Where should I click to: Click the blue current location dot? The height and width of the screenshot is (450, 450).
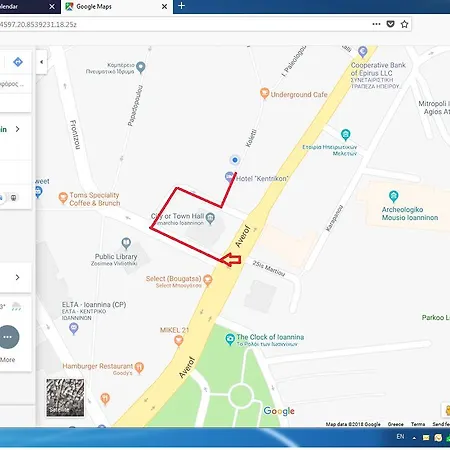point(235,160)
